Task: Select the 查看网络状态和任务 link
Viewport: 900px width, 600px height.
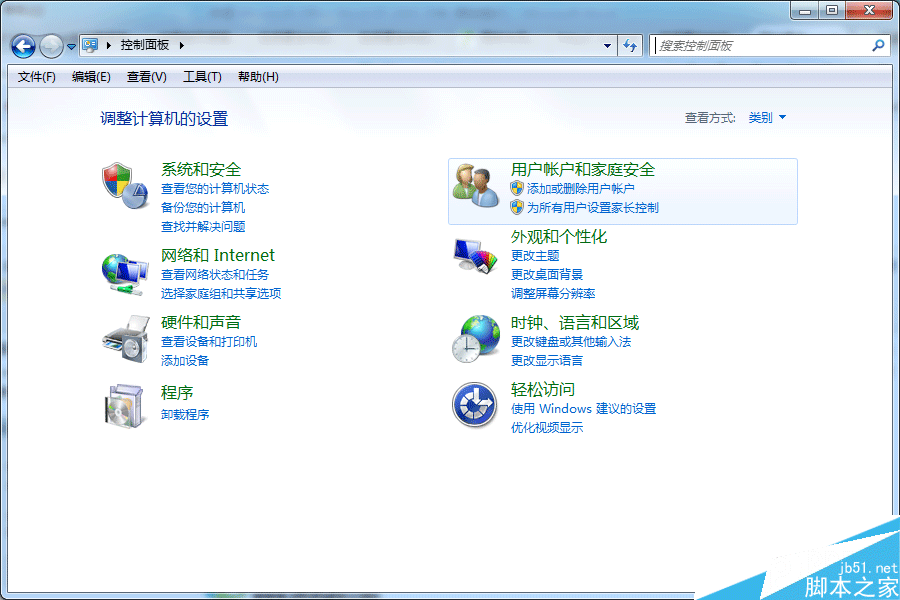Action: (215, 275)
